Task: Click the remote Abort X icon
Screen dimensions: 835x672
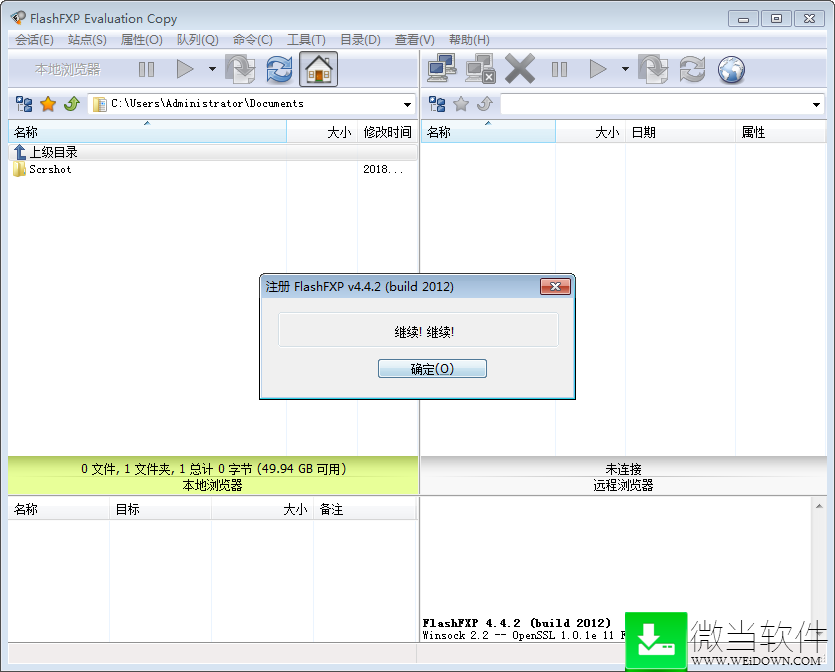Action: 520,69
